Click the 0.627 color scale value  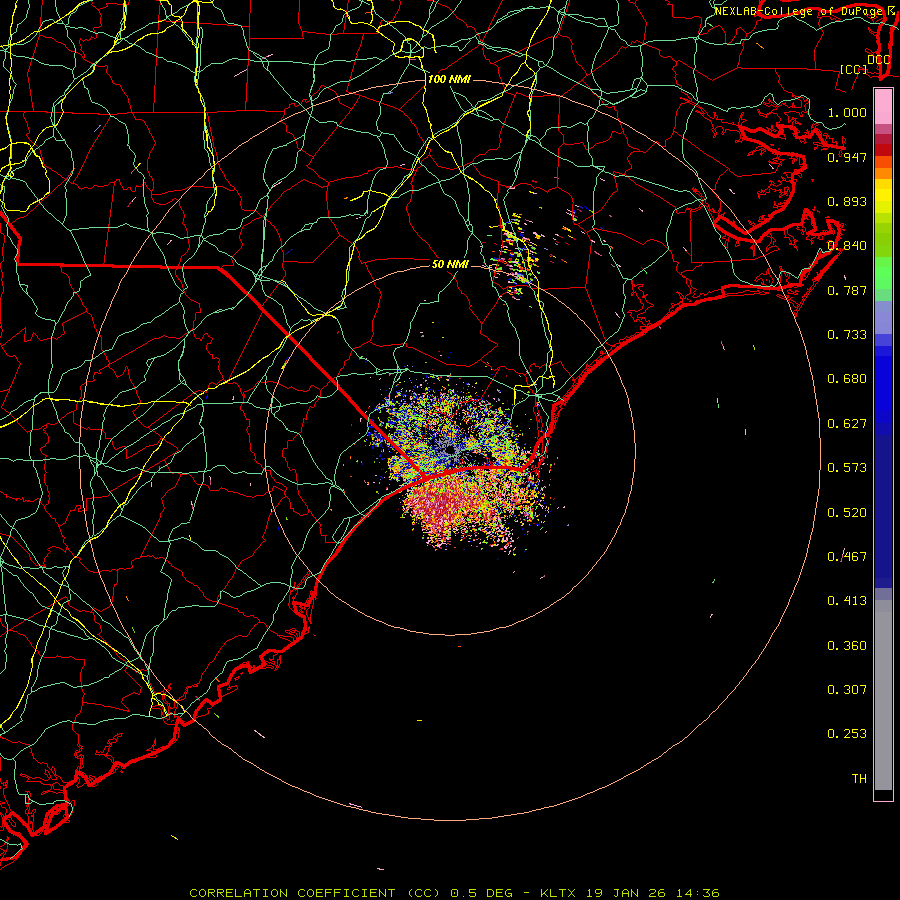coord(847,424)
